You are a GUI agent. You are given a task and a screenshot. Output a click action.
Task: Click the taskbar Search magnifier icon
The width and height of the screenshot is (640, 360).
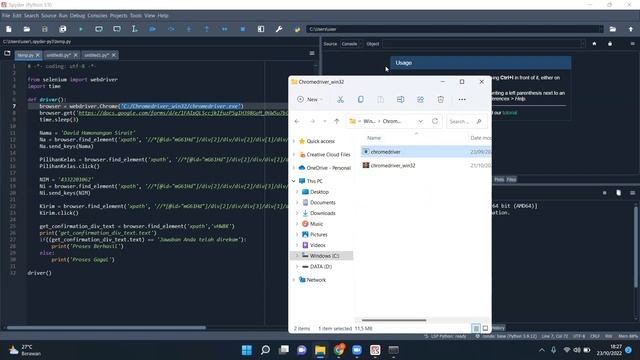click(265, 350)
